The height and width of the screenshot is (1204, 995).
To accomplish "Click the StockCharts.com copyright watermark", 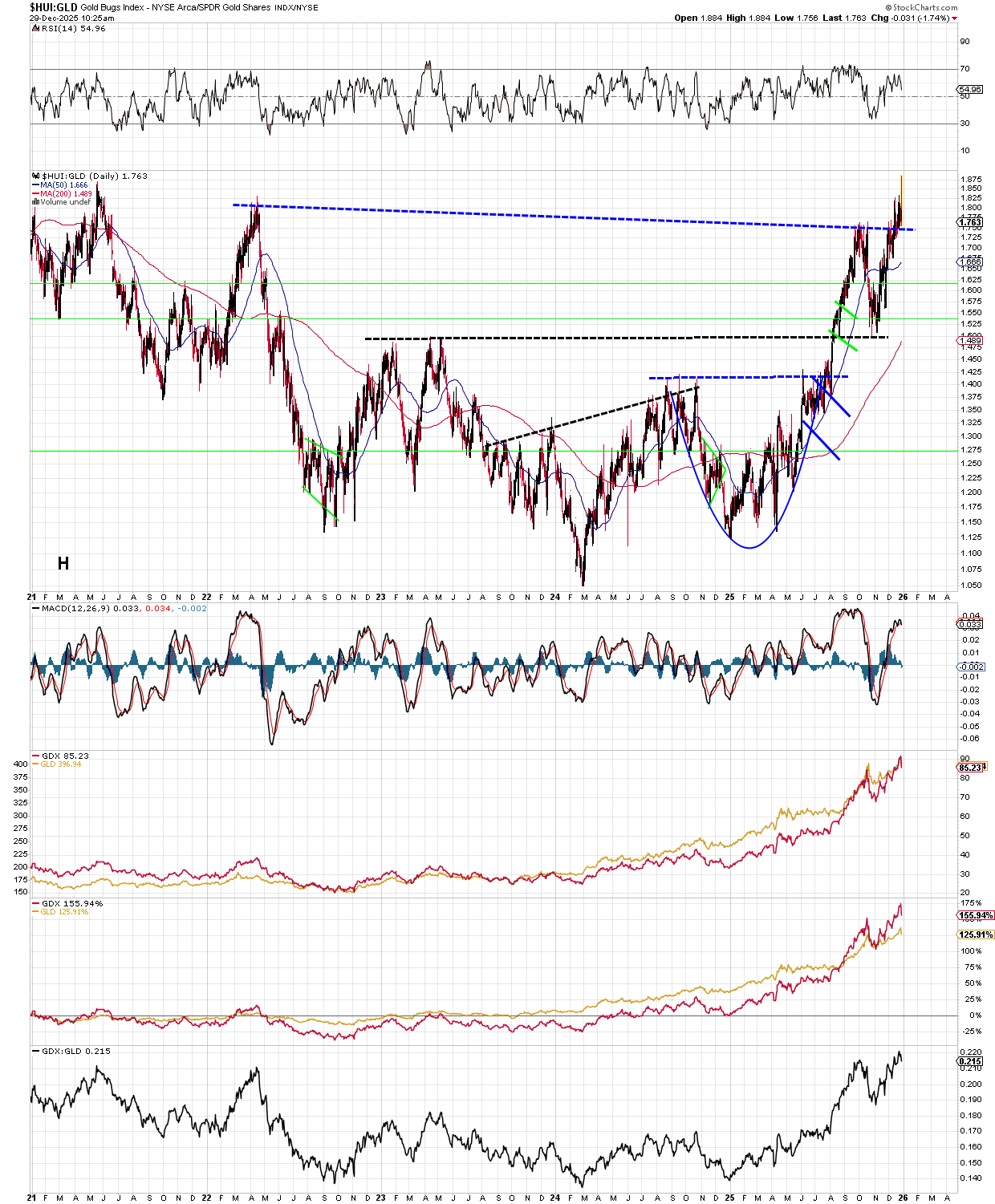I will [924, 7].
